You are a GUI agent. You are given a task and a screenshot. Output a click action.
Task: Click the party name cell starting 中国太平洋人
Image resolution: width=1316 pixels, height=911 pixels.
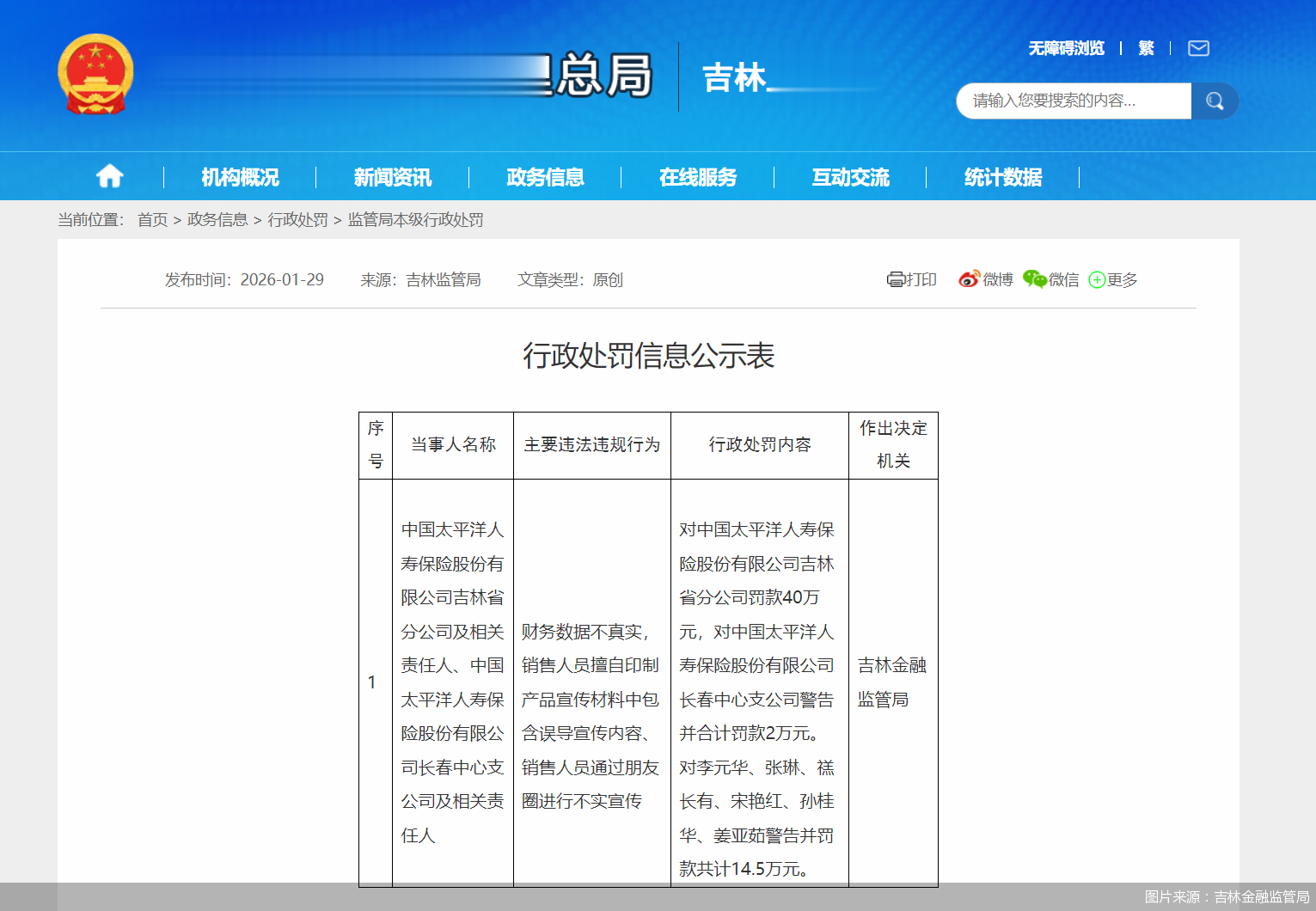pyautogui.click(x=453, y=682)
